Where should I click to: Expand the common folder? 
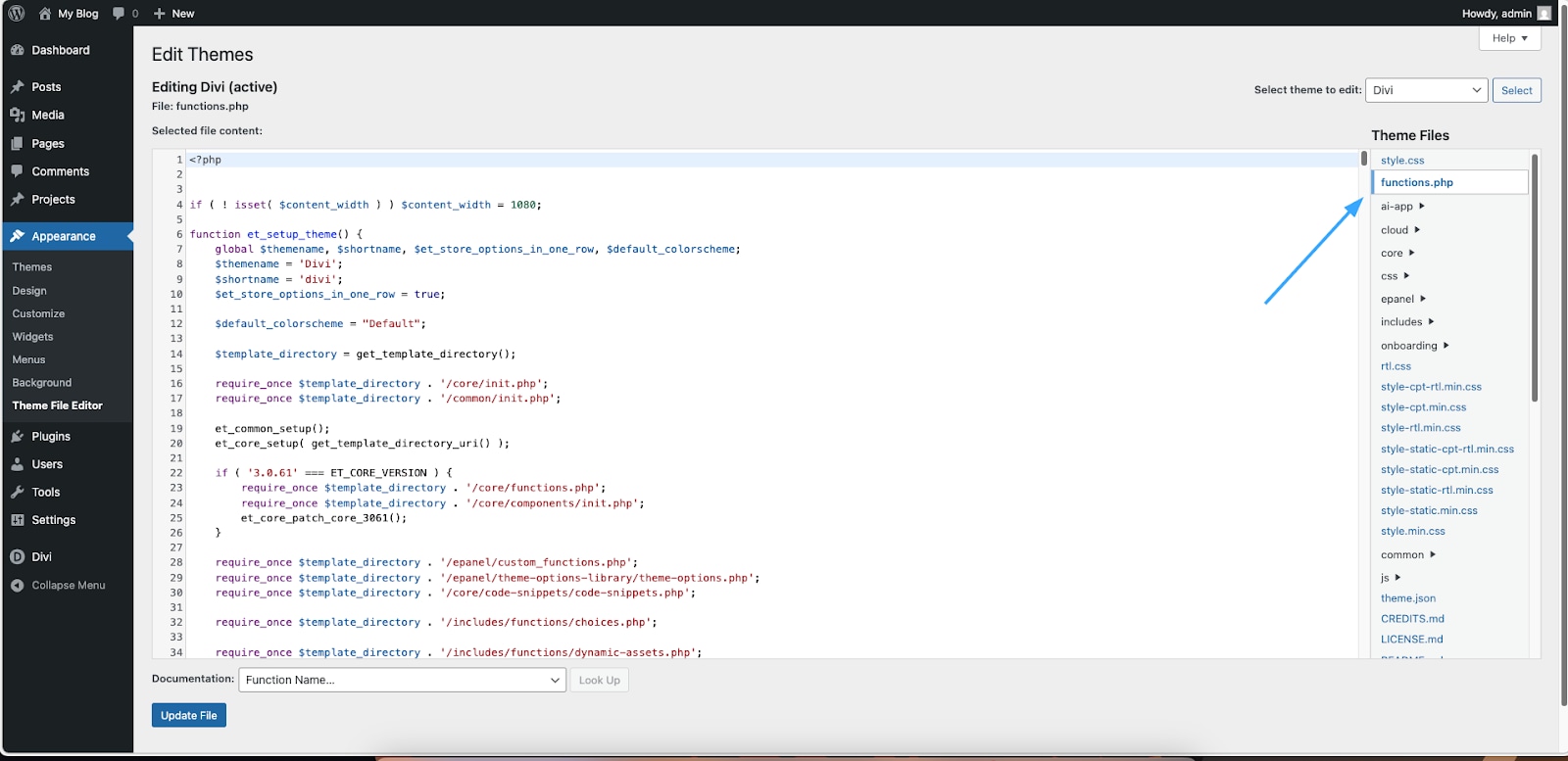pos(1408,554)
